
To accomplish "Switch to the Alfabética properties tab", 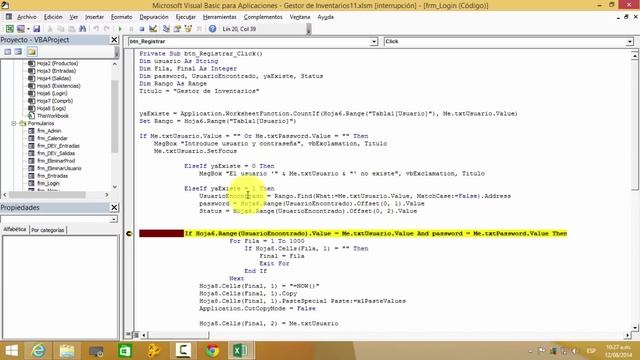I will (x=15, y=229).
